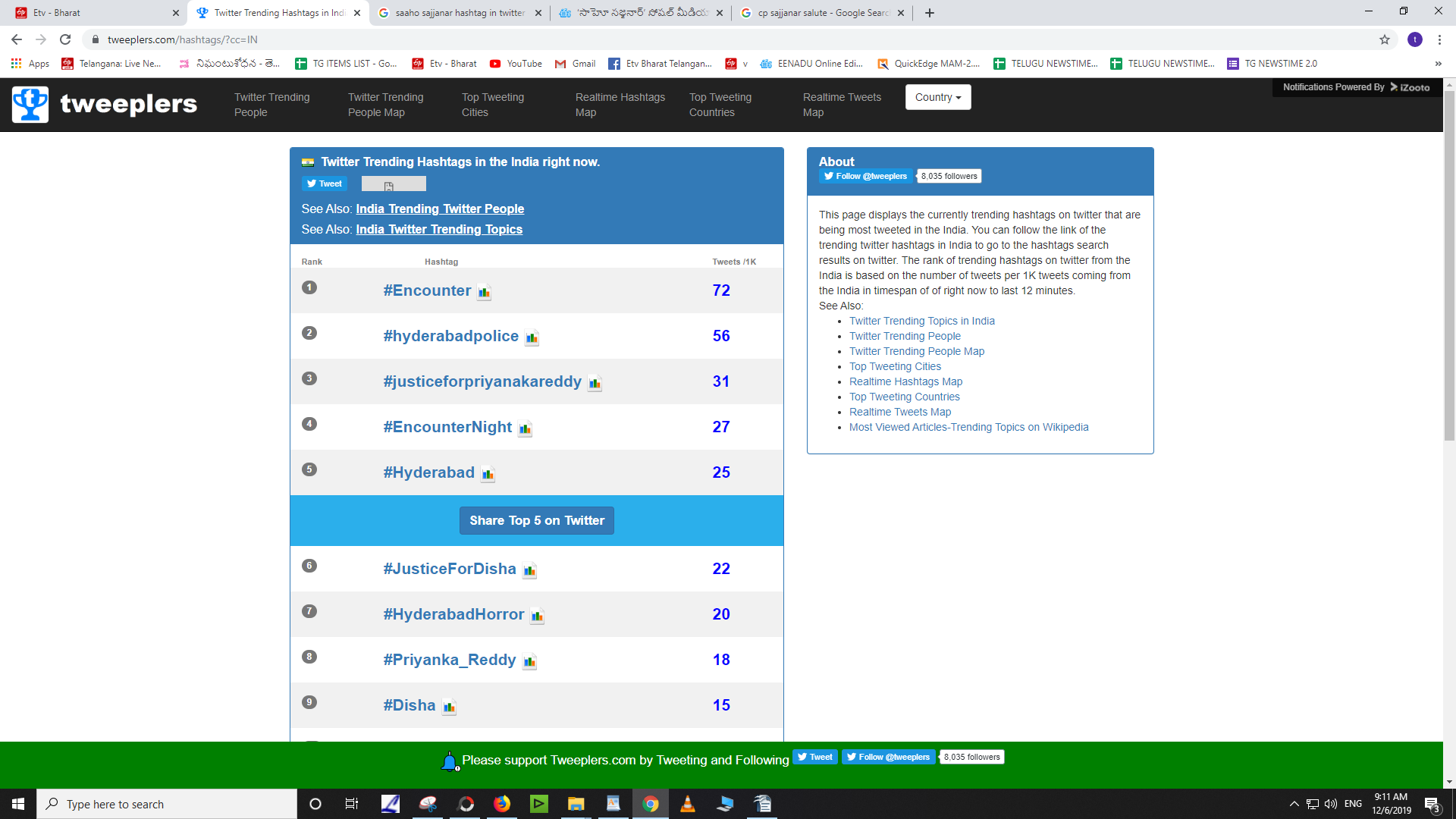Open Action Center notifications icon
The height and width of the screenshot is (819, 1456).
[1432, 804]
